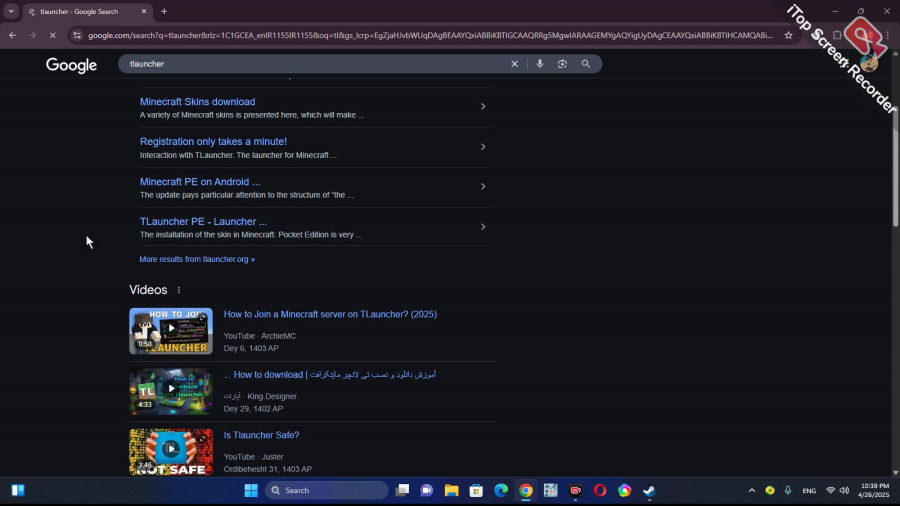
Task: Open the How to download video link
Action: [x=330, y=375]
